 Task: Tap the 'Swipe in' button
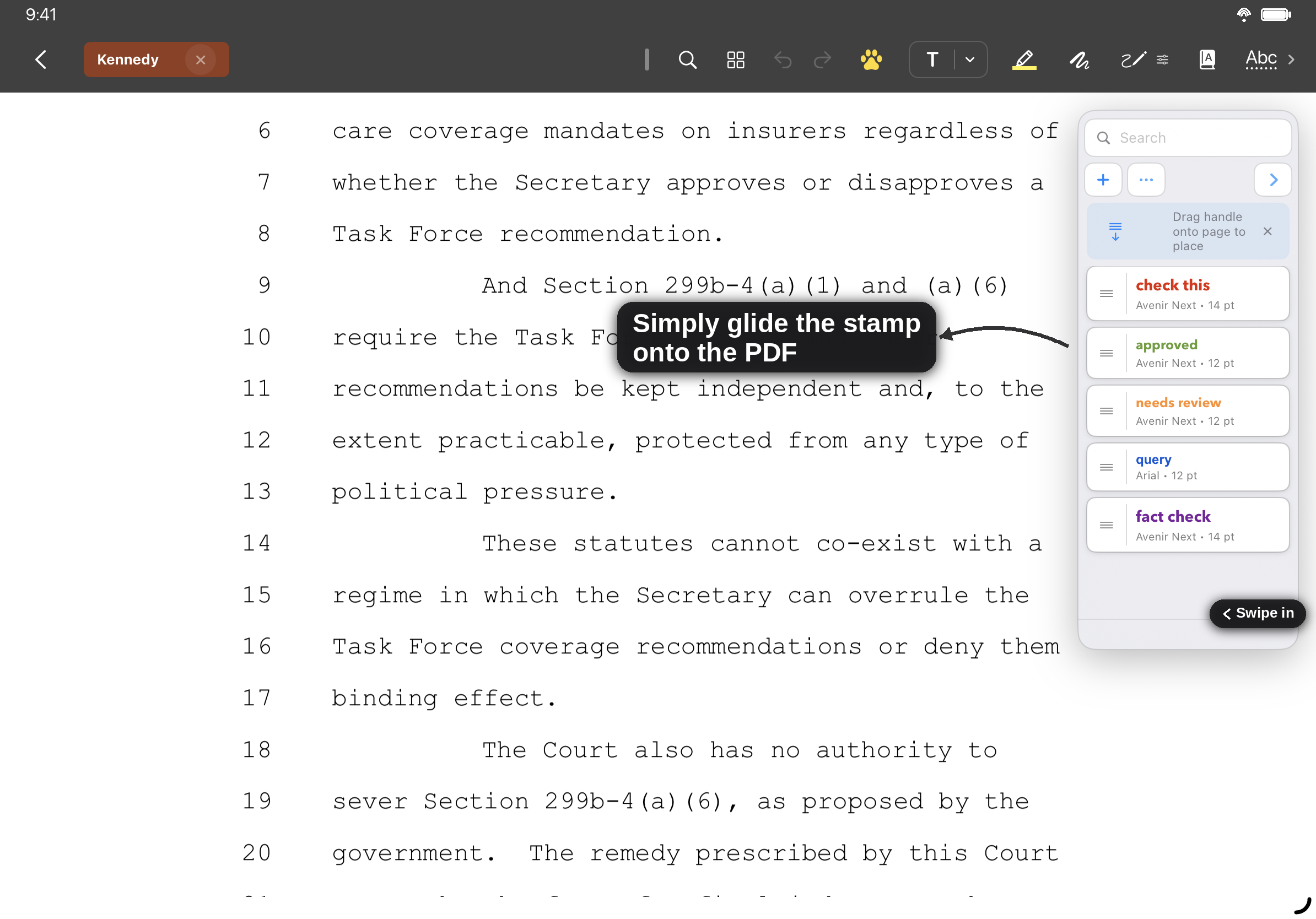pos(1258,613)
